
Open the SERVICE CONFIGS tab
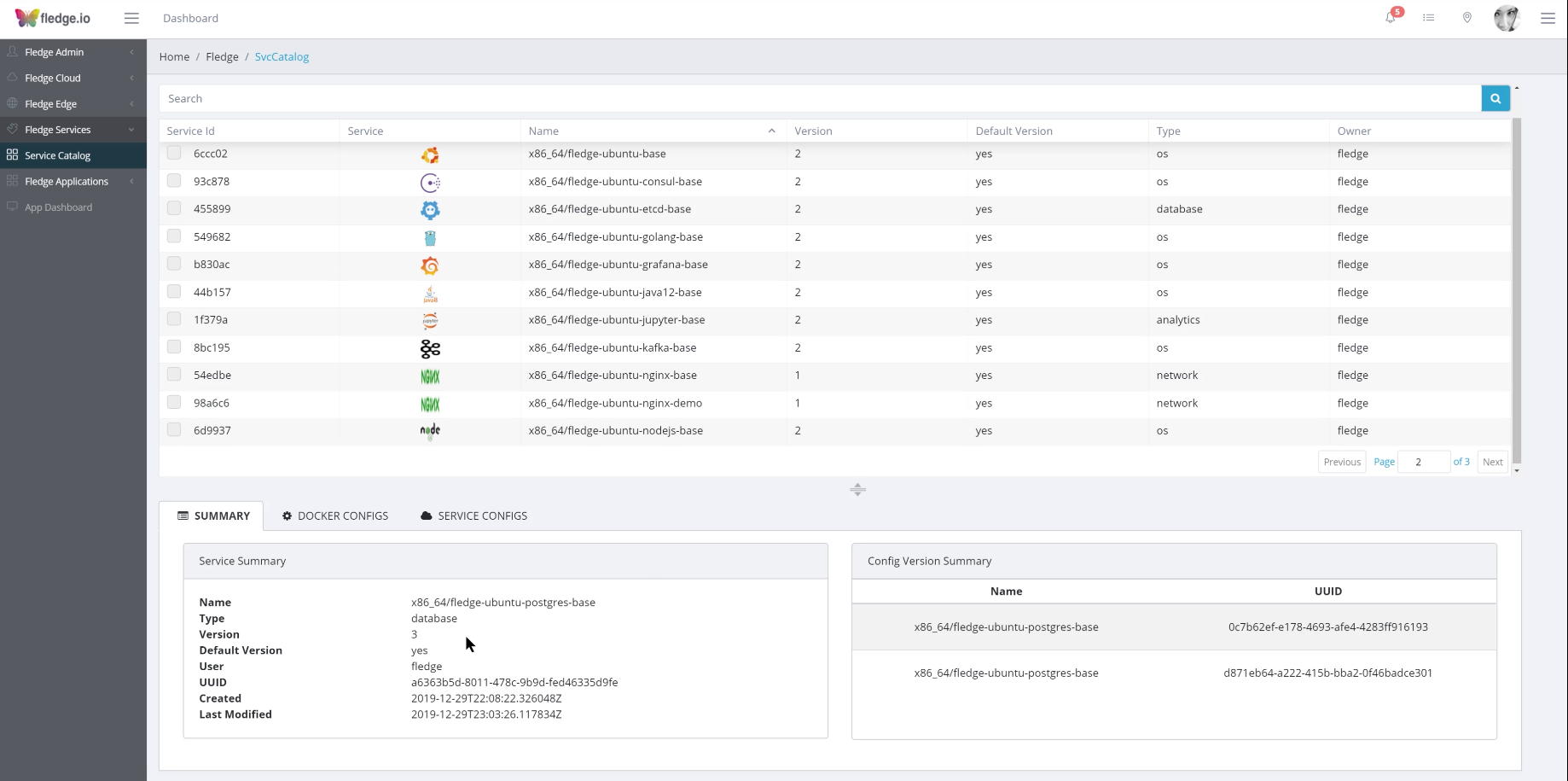[x=473, y=516]
